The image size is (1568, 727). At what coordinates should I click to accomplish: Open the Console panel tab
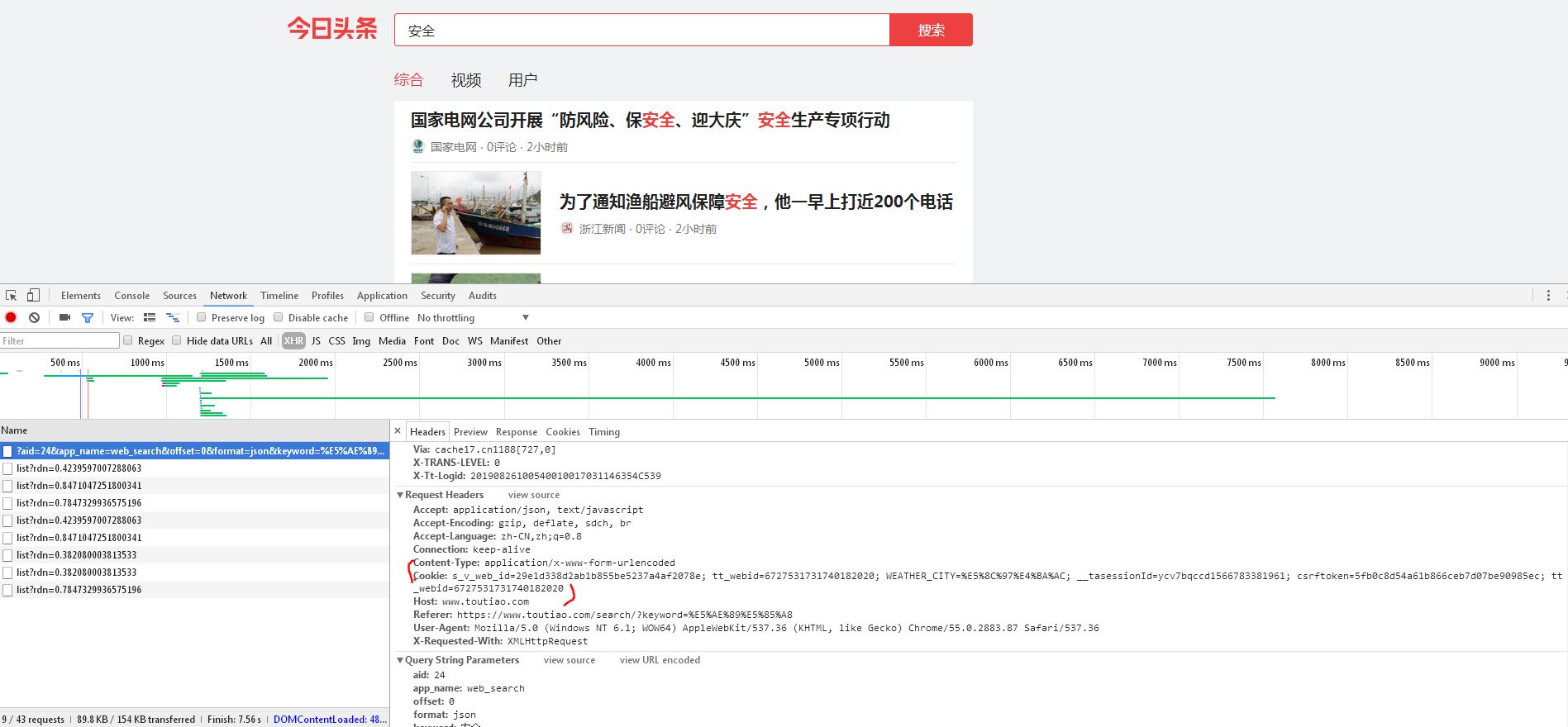click(132, 296)
